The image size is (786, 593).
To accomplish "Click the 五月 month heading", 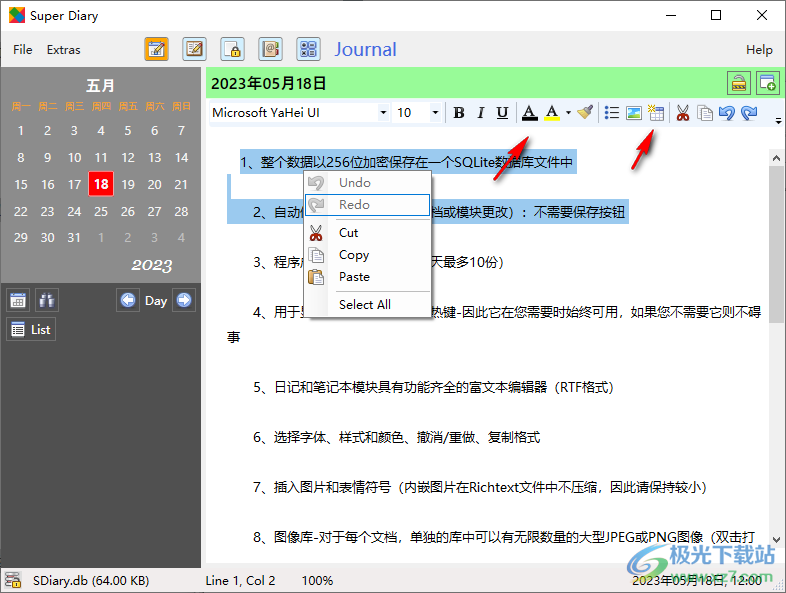I will (x=100, y=85).
